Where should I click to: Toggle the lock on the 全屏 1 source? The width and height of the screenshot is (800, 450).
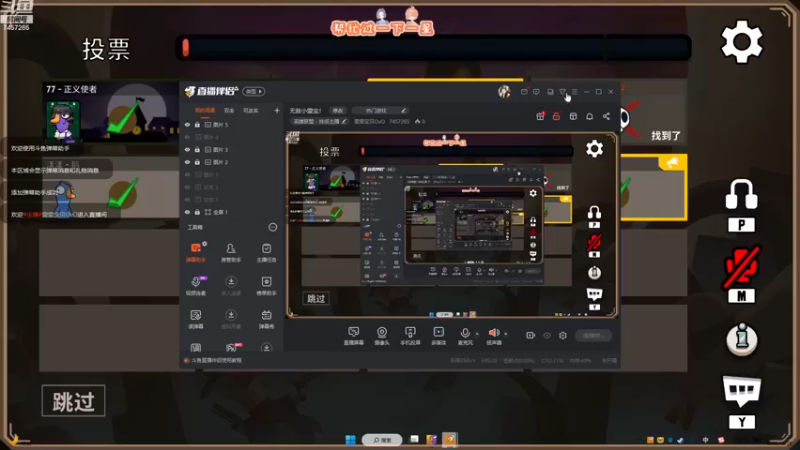coord(197,212)
